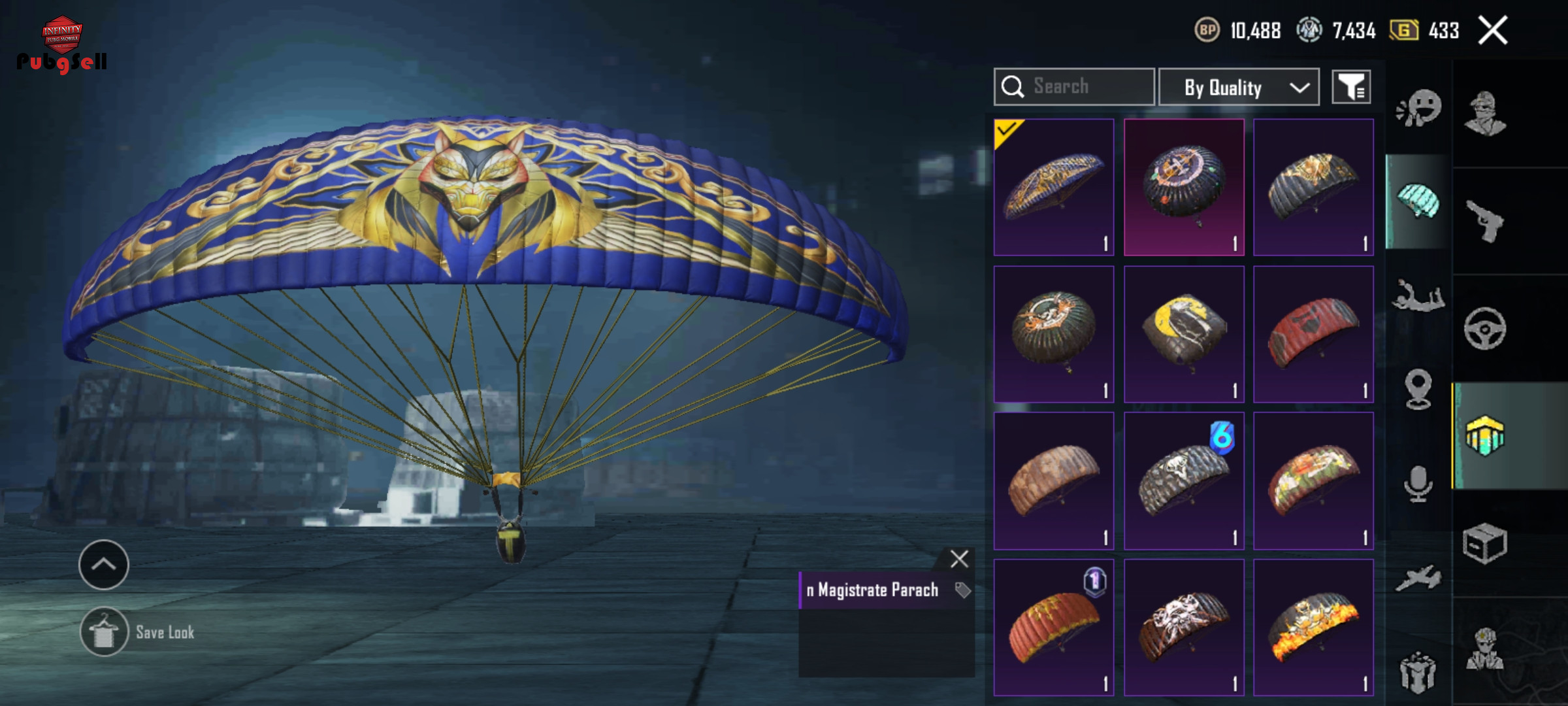Image resolution: width=1568 pixels, height=706 pixels.
Task: Select the flaming parachute thumbnail
Action: click(1313, 628)
